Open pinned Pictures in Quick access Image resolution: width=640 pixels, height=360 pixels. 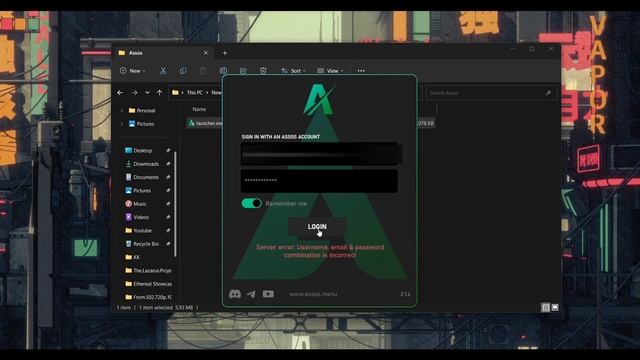coord(138,190)
